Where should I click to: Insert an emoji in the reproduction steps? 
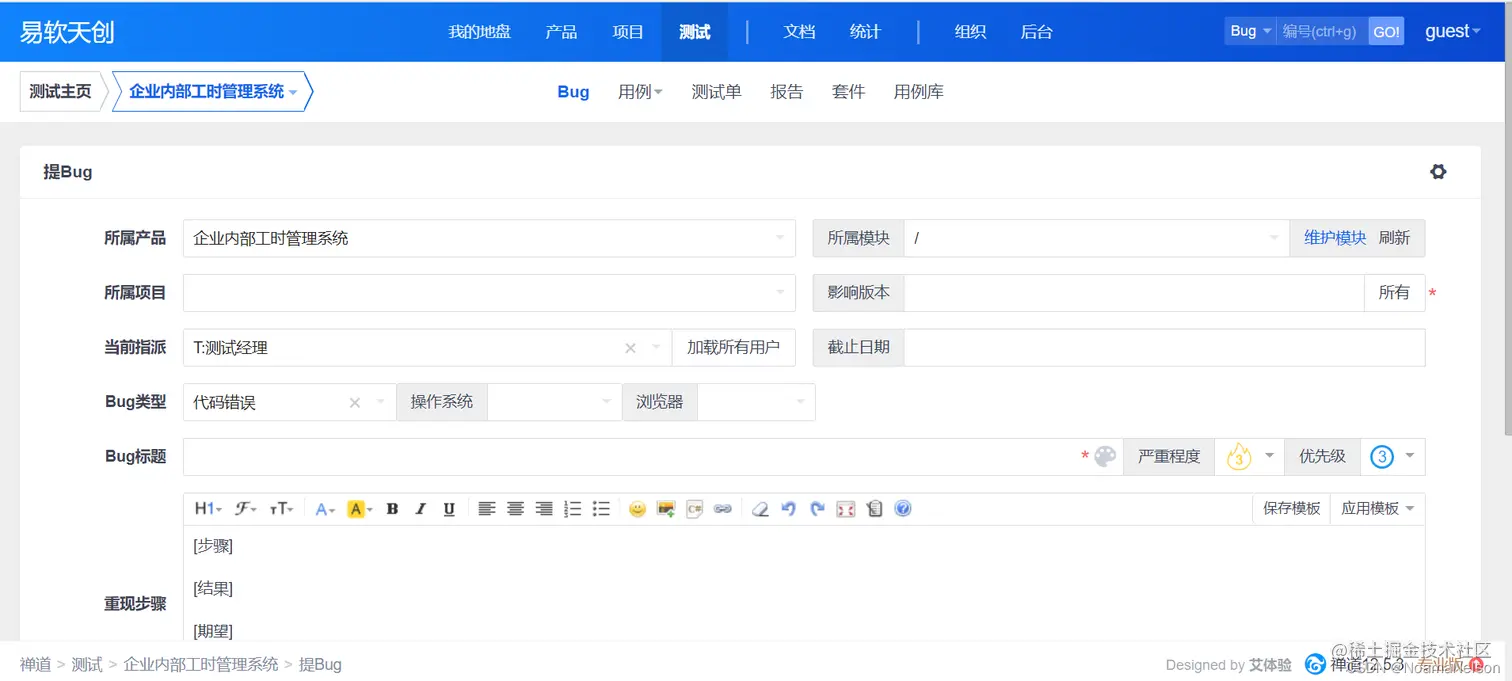(637, 509)
